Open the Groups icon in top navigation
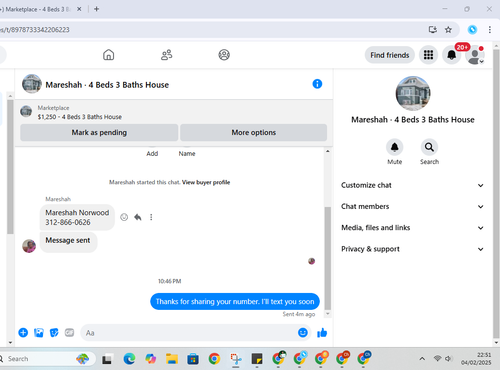This screenshot has width=500, height=370. click(x=224, y=55)
